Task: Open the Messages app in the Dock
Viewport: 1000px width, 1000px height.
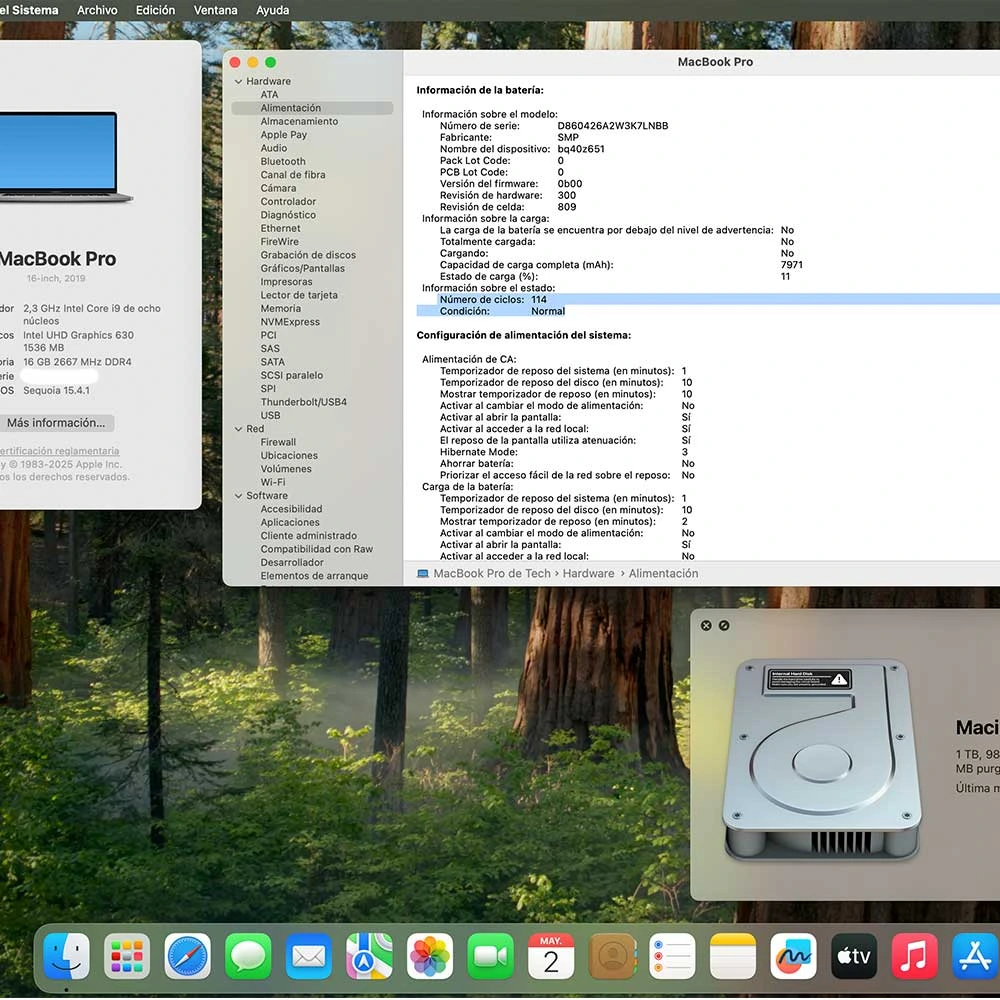Action: coord(248,956)
